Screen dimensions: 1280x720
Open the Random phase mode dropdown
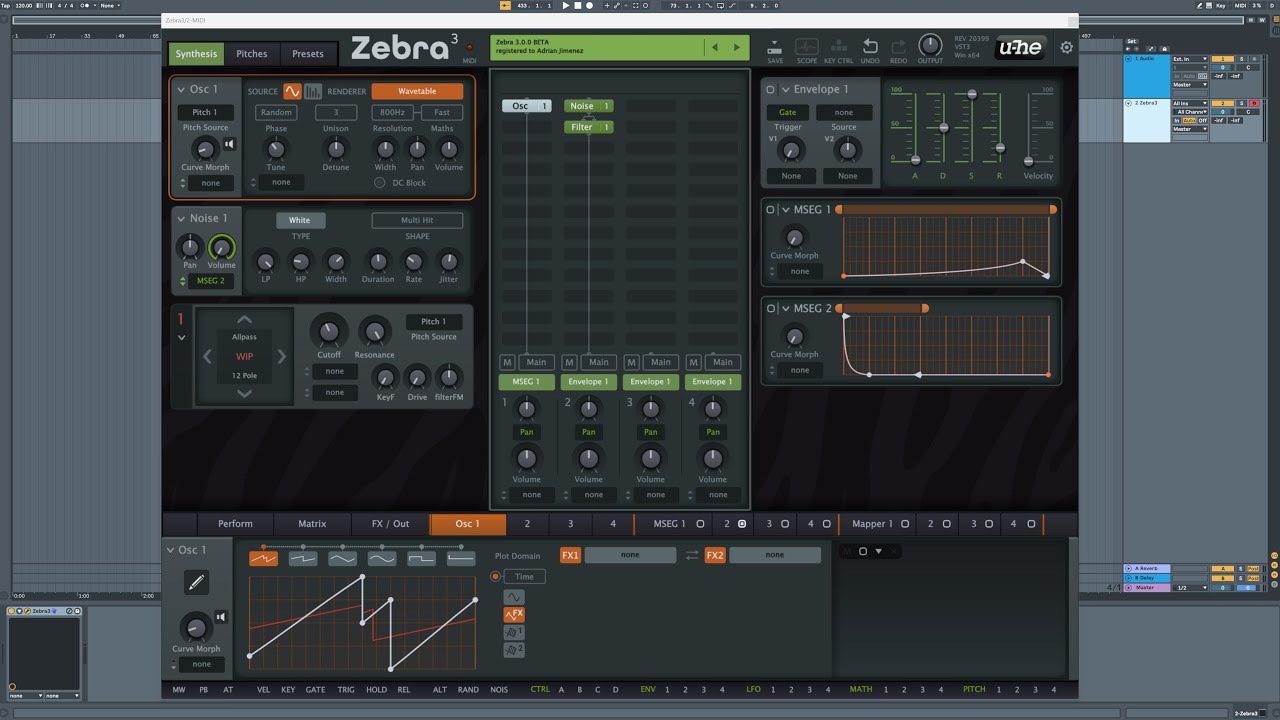point(276,113)
